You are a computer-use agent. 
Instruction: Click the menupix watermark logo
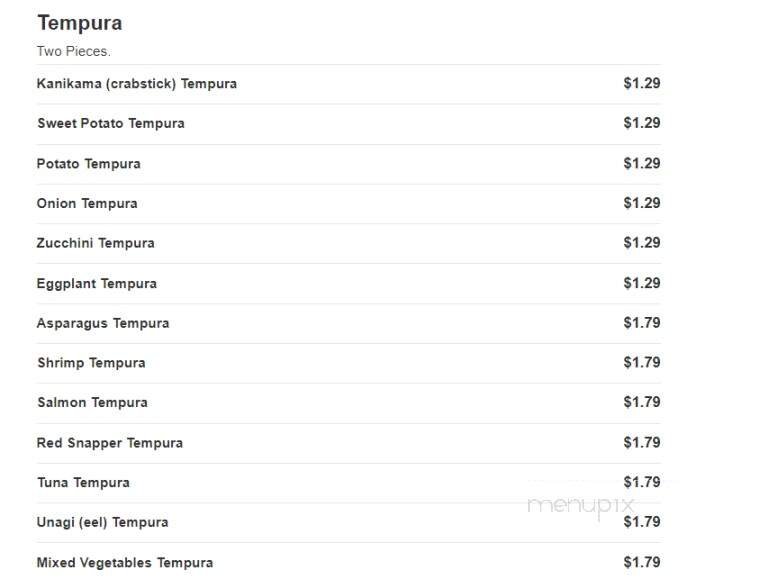pos(582,506)
